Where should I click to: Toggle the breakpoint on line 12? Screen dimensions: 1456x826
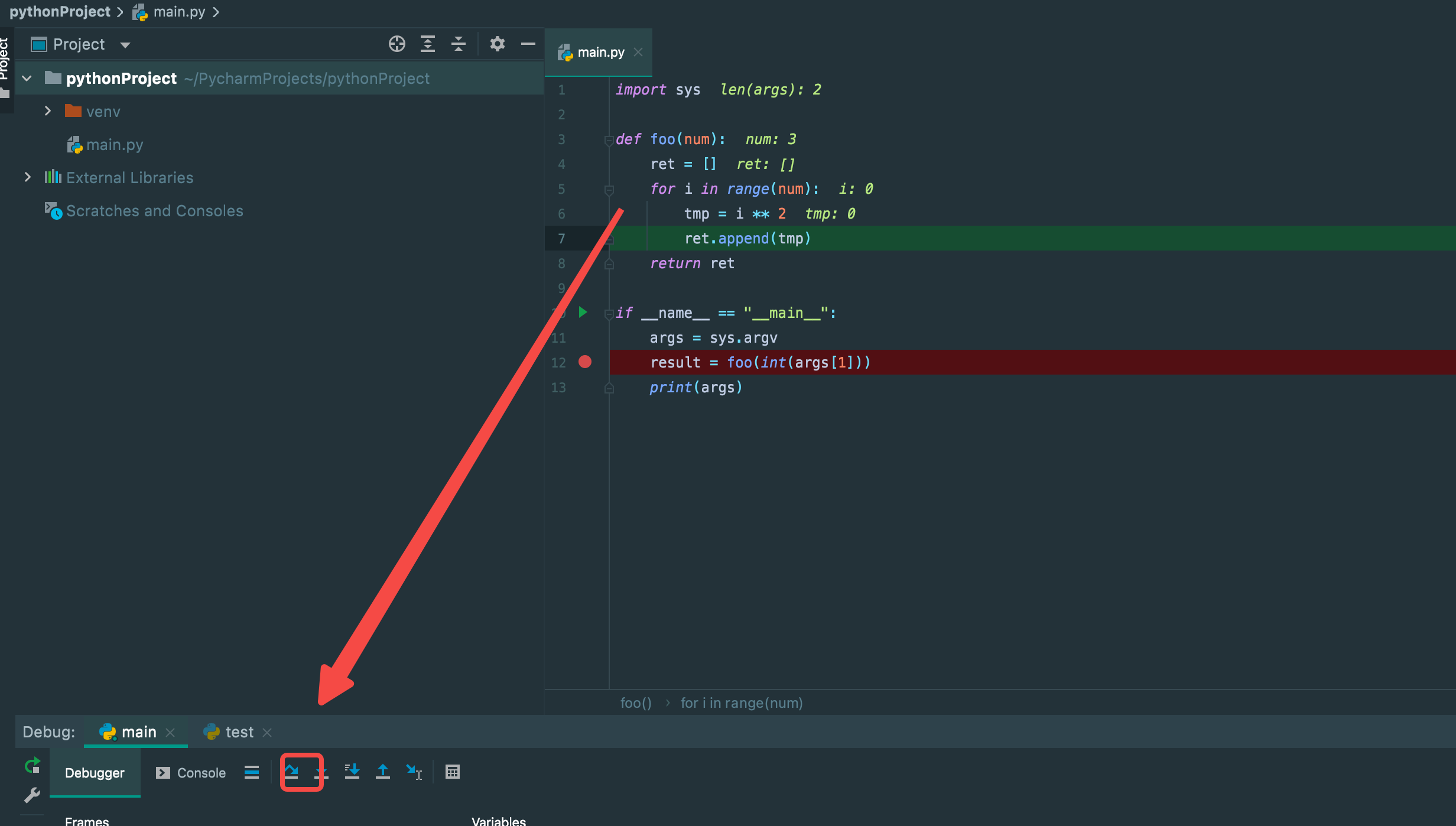[585, 362]
